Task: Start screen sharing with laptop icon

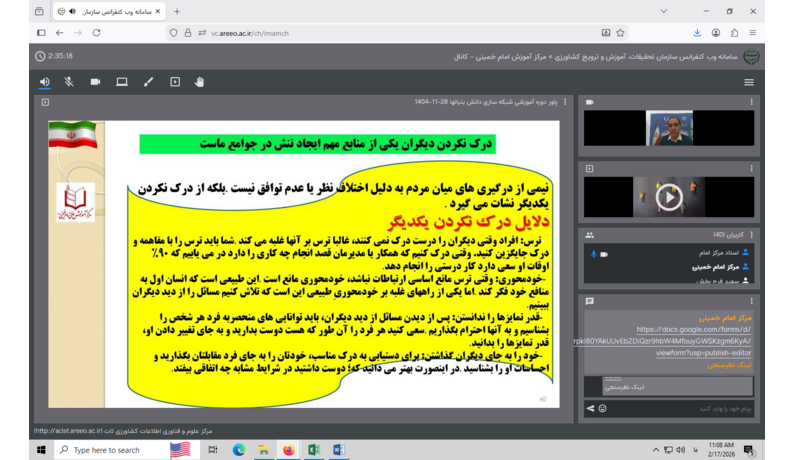Action: [122, 82]
